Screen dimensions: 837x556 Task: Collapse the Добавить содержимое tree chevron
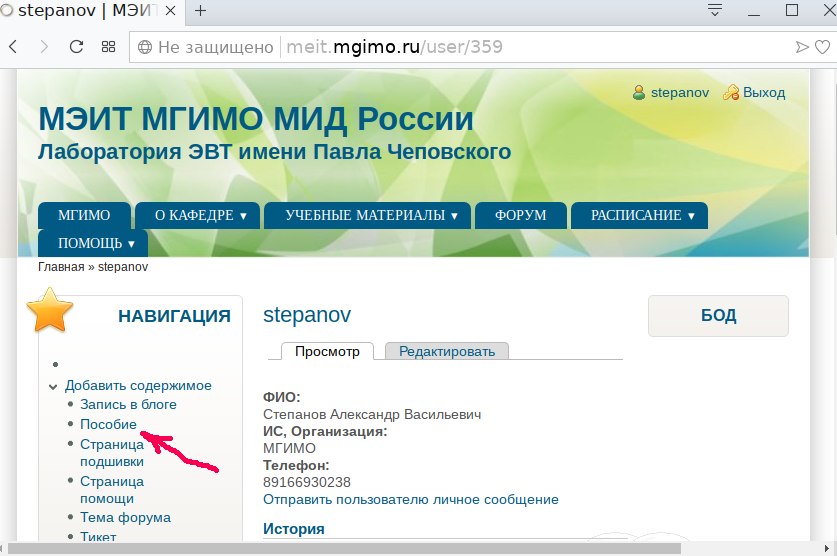53,387
